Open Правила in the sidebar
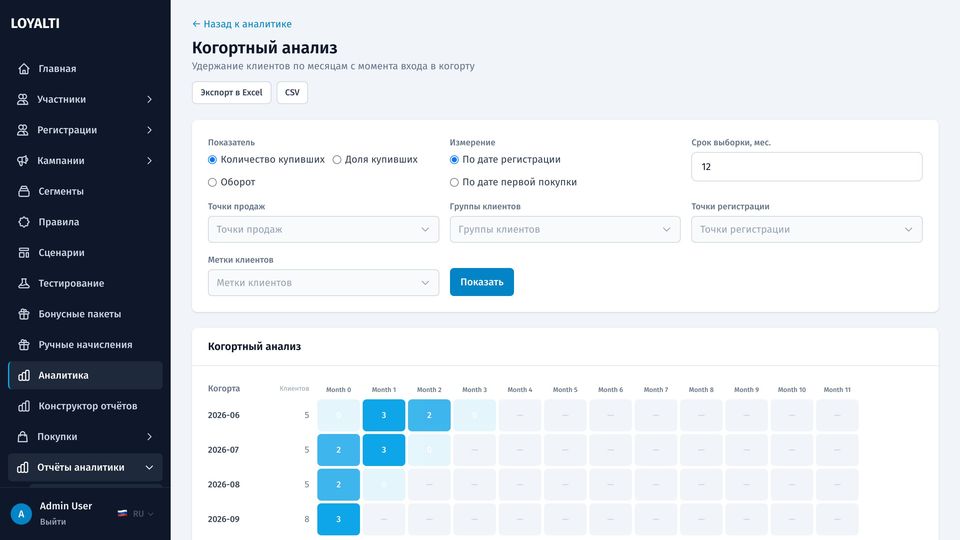Image resolution: width=960 pixels, height=540 pixels. click(85, 222)
